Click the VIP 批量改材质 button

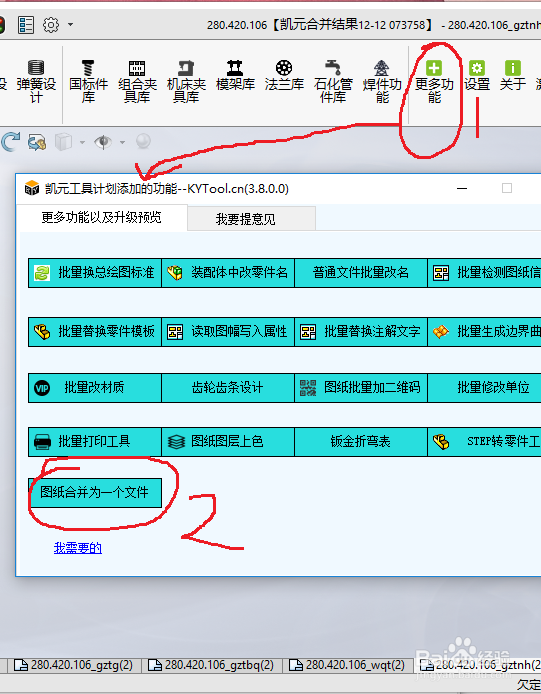pos(95,388)
